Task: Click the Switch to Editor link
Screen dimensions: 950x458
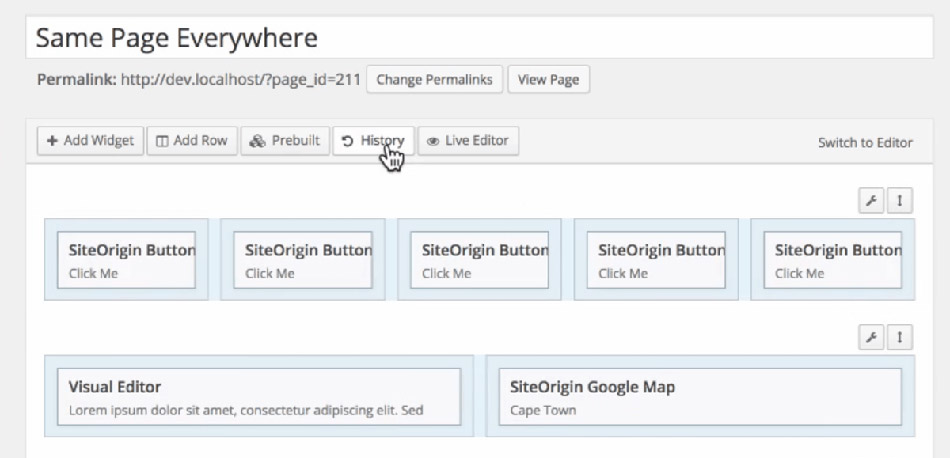Action: tap(865, 143)
